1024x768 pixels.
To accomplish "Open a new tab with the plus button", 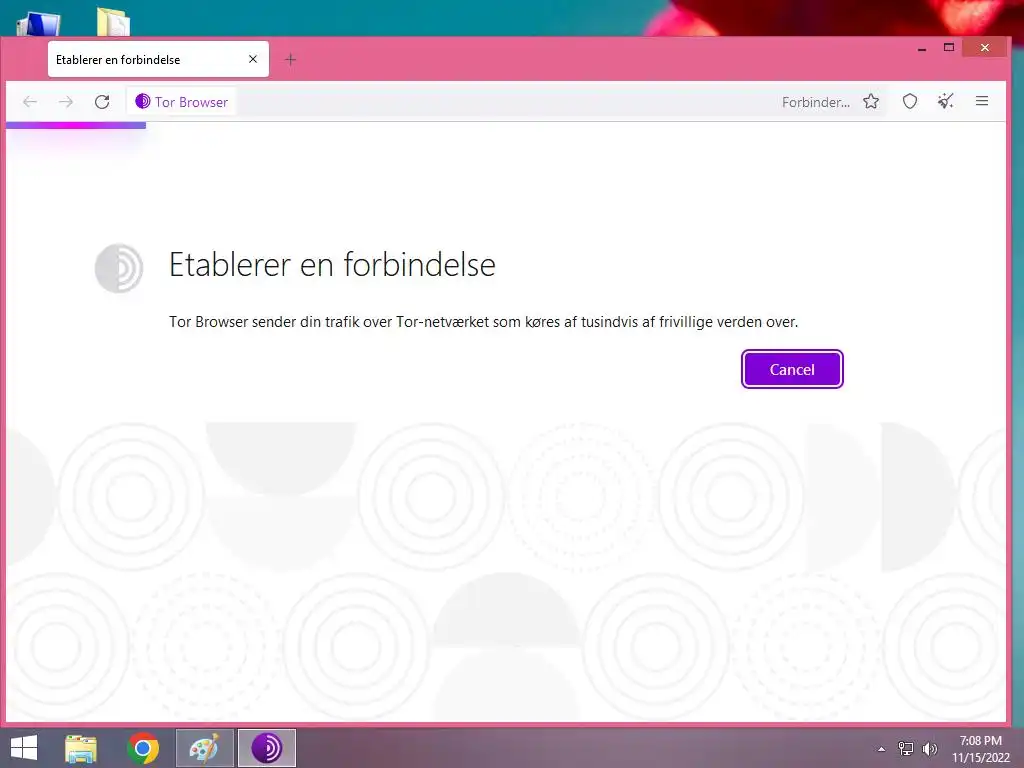I will [291, 59].
